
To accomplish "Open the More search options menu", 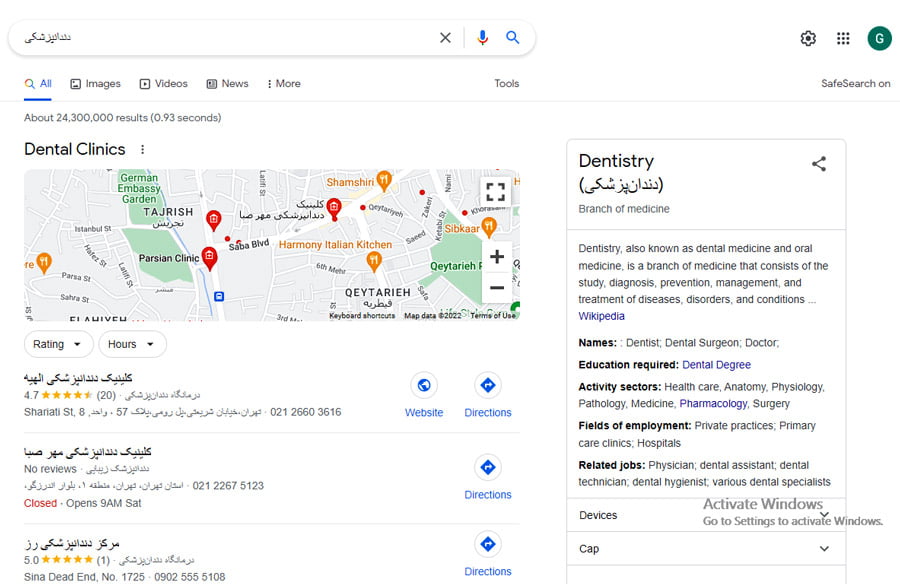I will (x=284, y=84).
